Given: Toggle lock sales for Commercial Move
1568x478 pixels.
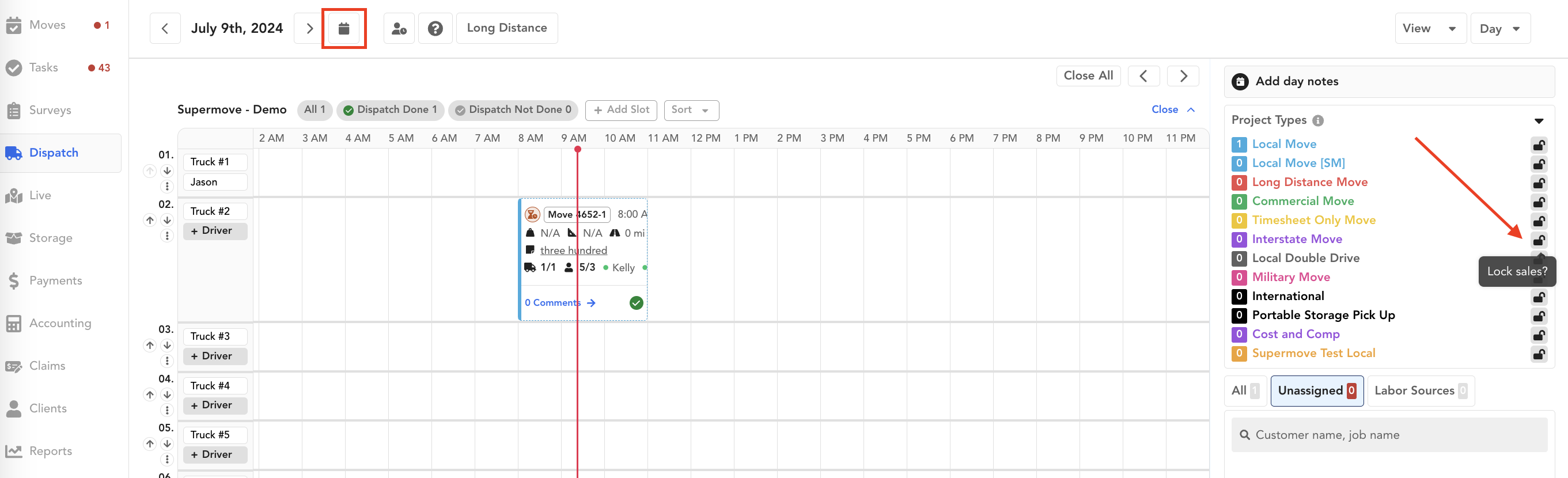Looking at the screenshot, I should click(1539, 202).
